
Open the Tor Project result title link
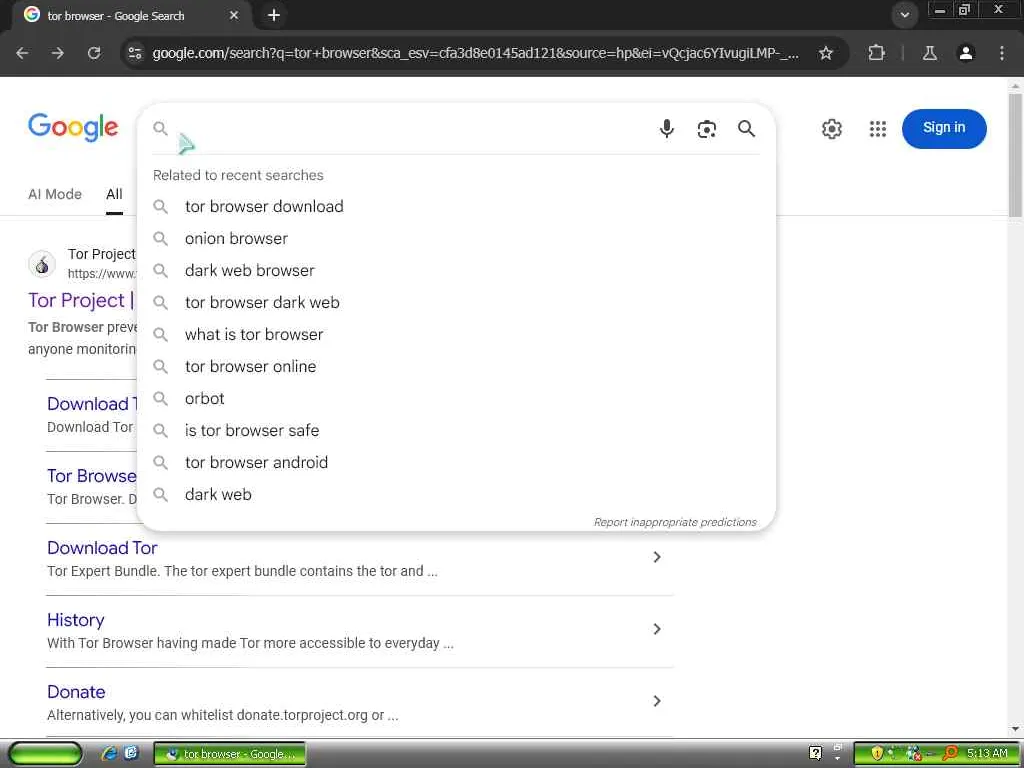tap(81, 300)
